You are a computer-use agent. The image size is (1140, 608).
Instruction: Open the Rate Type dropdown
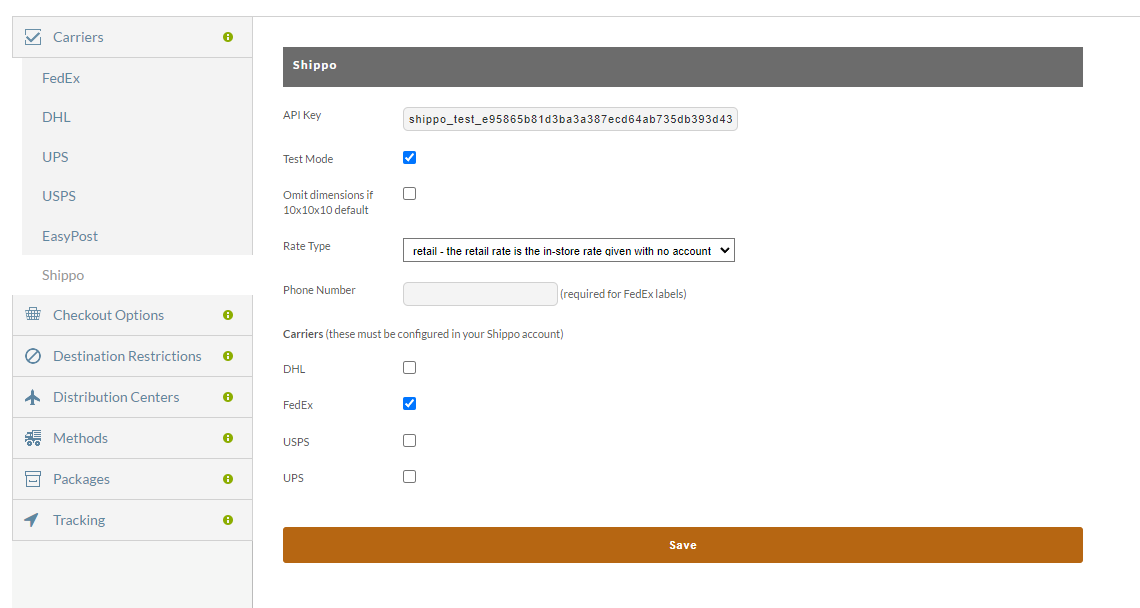(x=569, y=250)
